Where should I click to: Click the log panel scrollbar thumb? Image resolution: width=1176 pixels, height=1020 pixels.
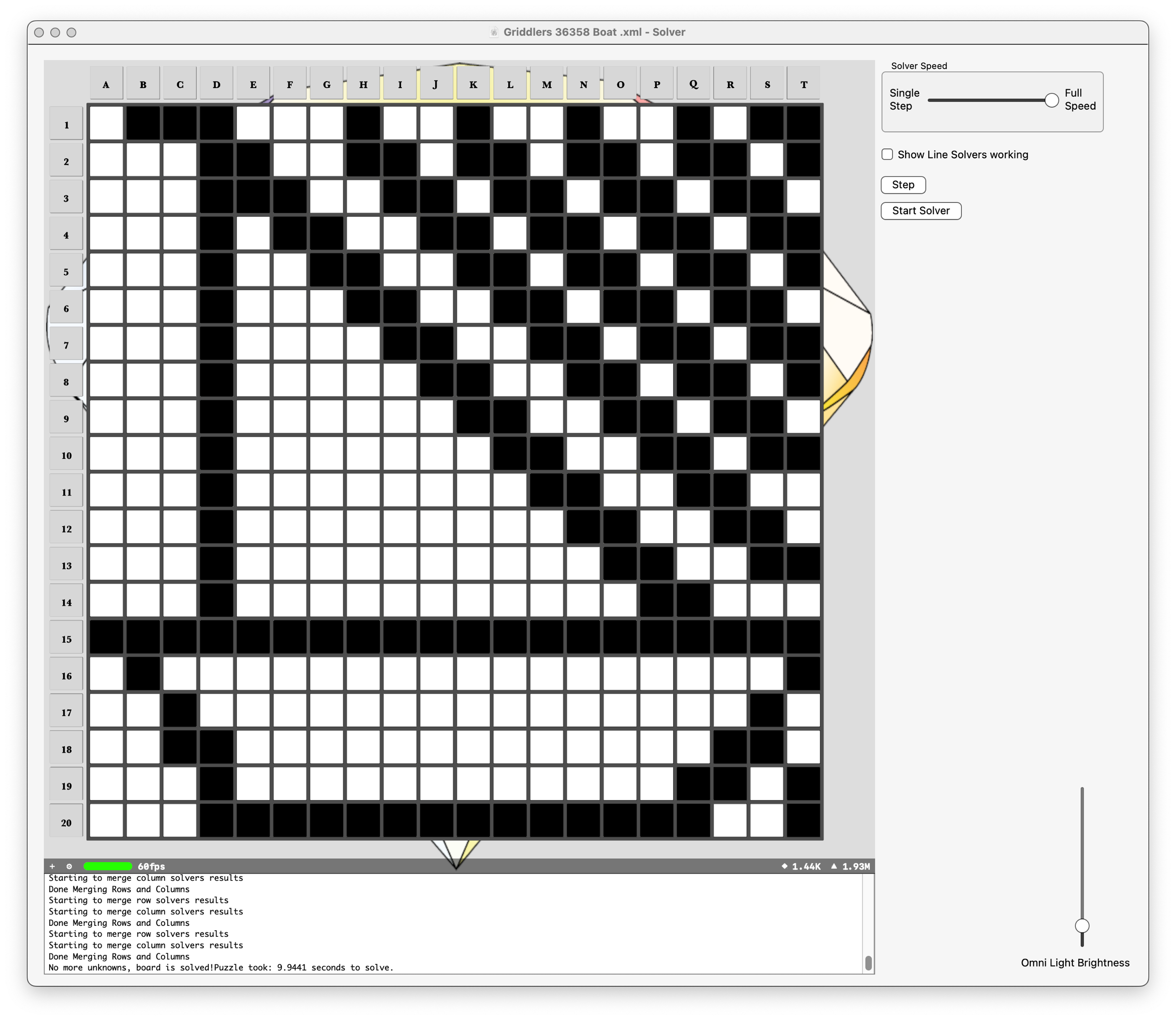click(x=868, y=962)
